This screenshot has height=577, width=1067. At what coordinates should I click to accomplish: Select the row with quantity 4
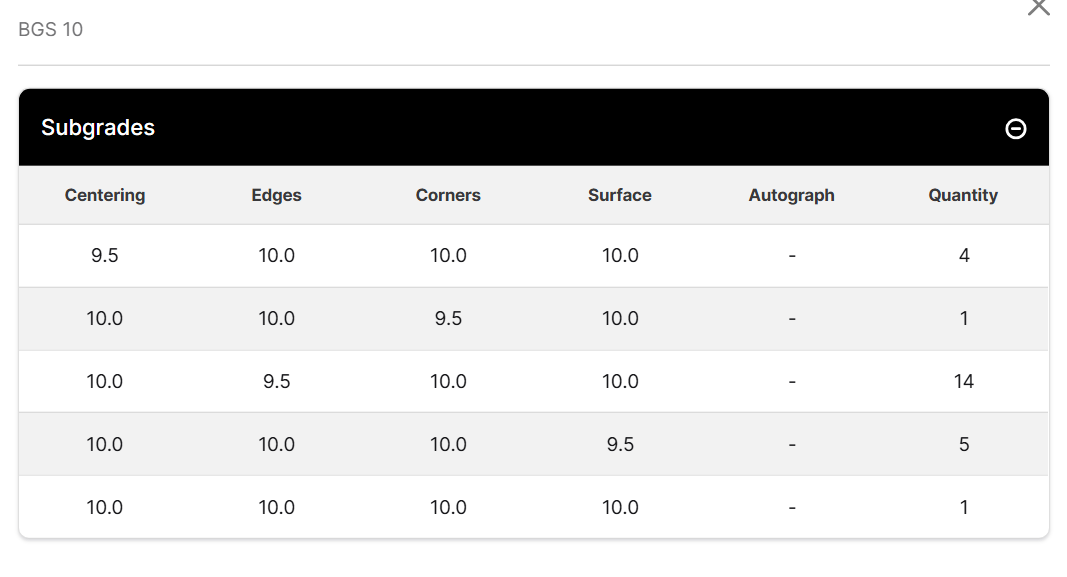click(534, 256)
